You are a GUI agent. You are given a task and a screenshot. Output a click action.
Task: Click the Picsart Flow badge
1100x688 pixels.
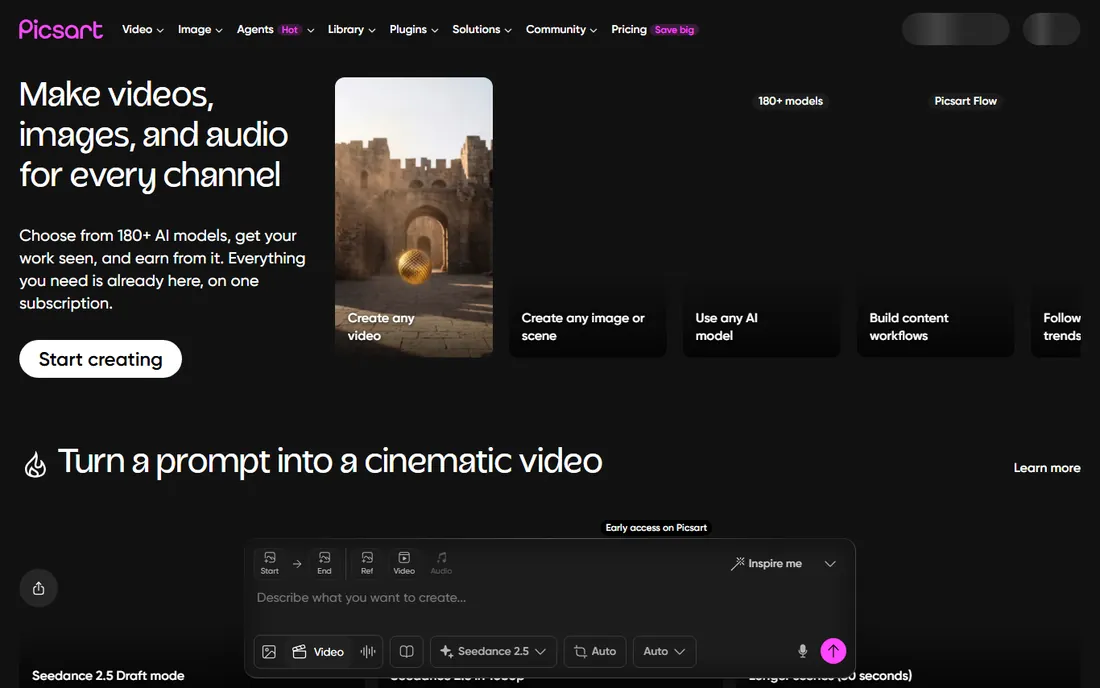(965, 101)
